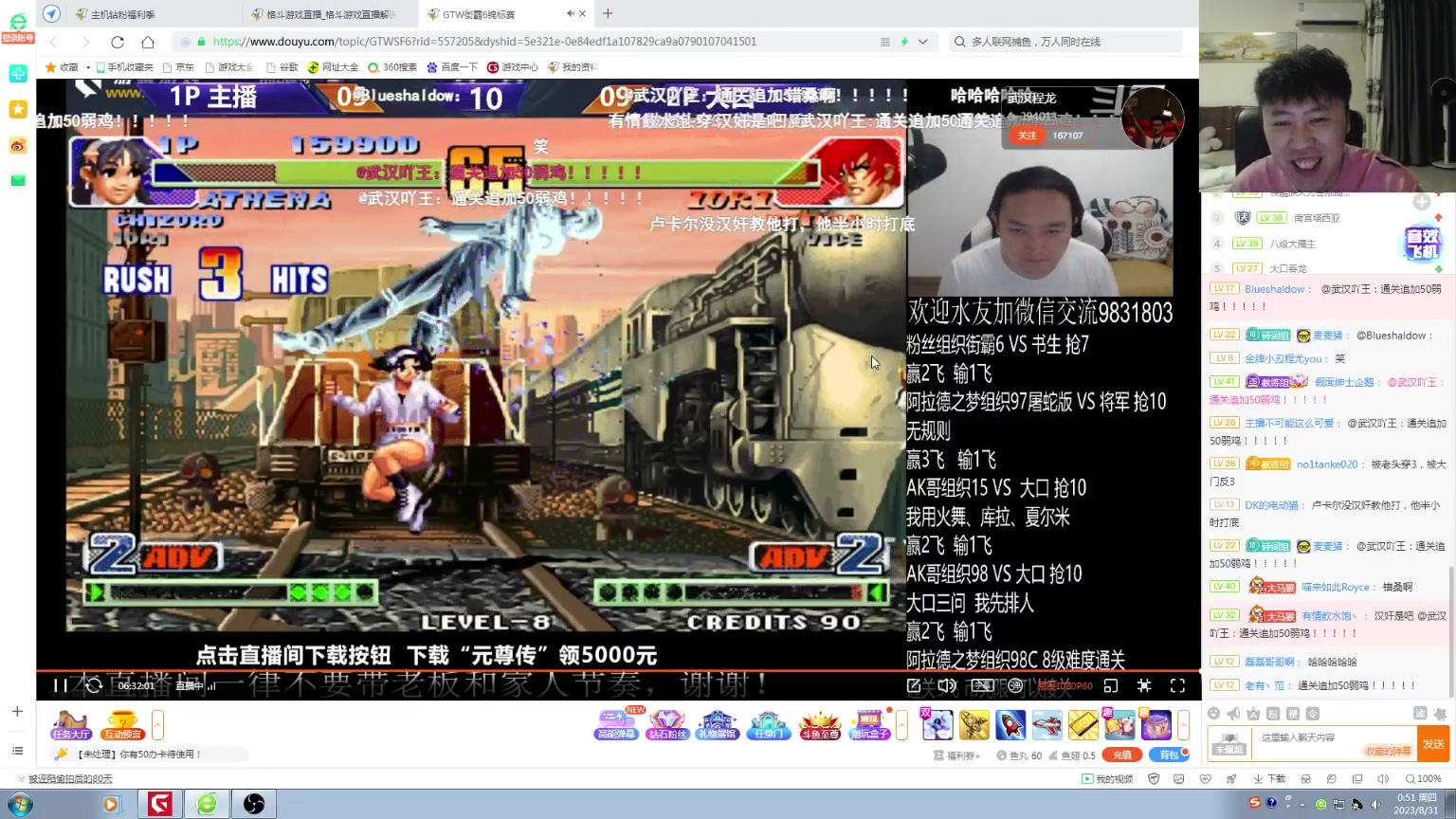Toggle the danmaku display in the player
The image size is (1456, 819).
tap(982, 685)
